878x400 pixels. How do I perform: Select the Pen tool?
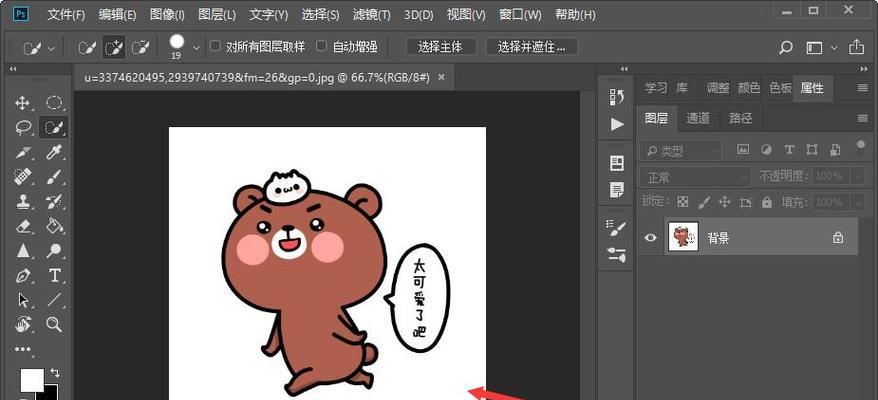coord(22,275)
